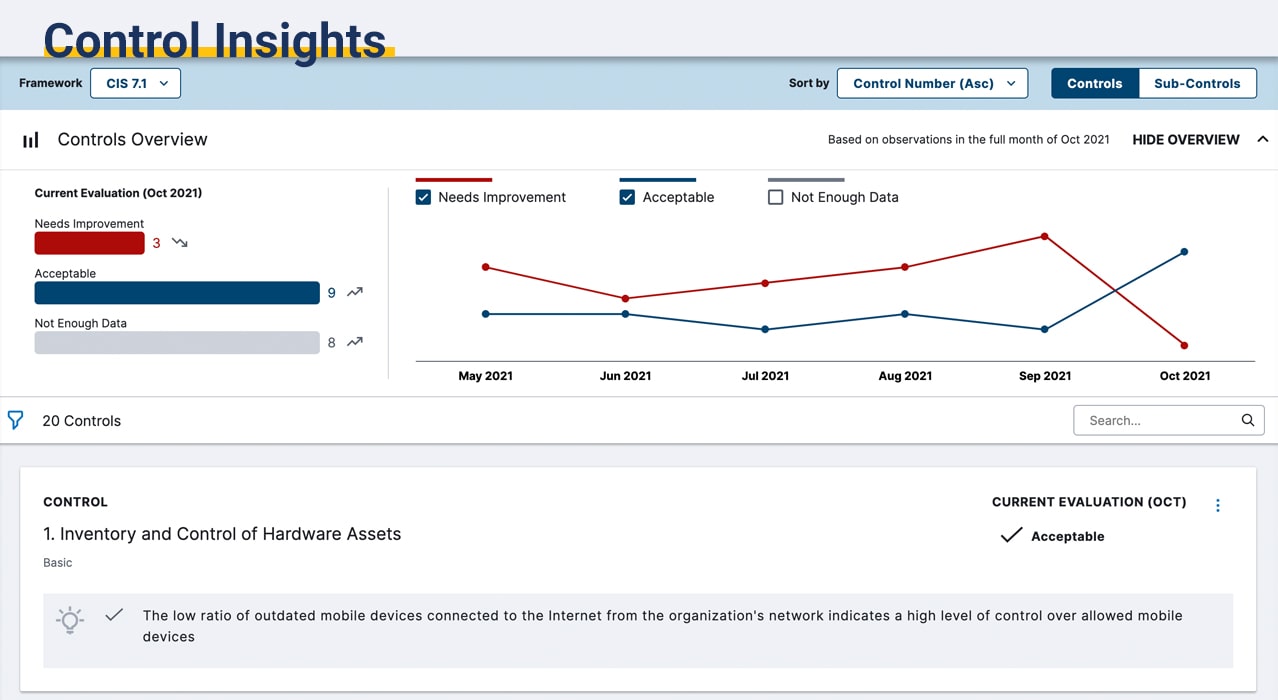Collapse overview using the chevron arrow

(1262, 139)
